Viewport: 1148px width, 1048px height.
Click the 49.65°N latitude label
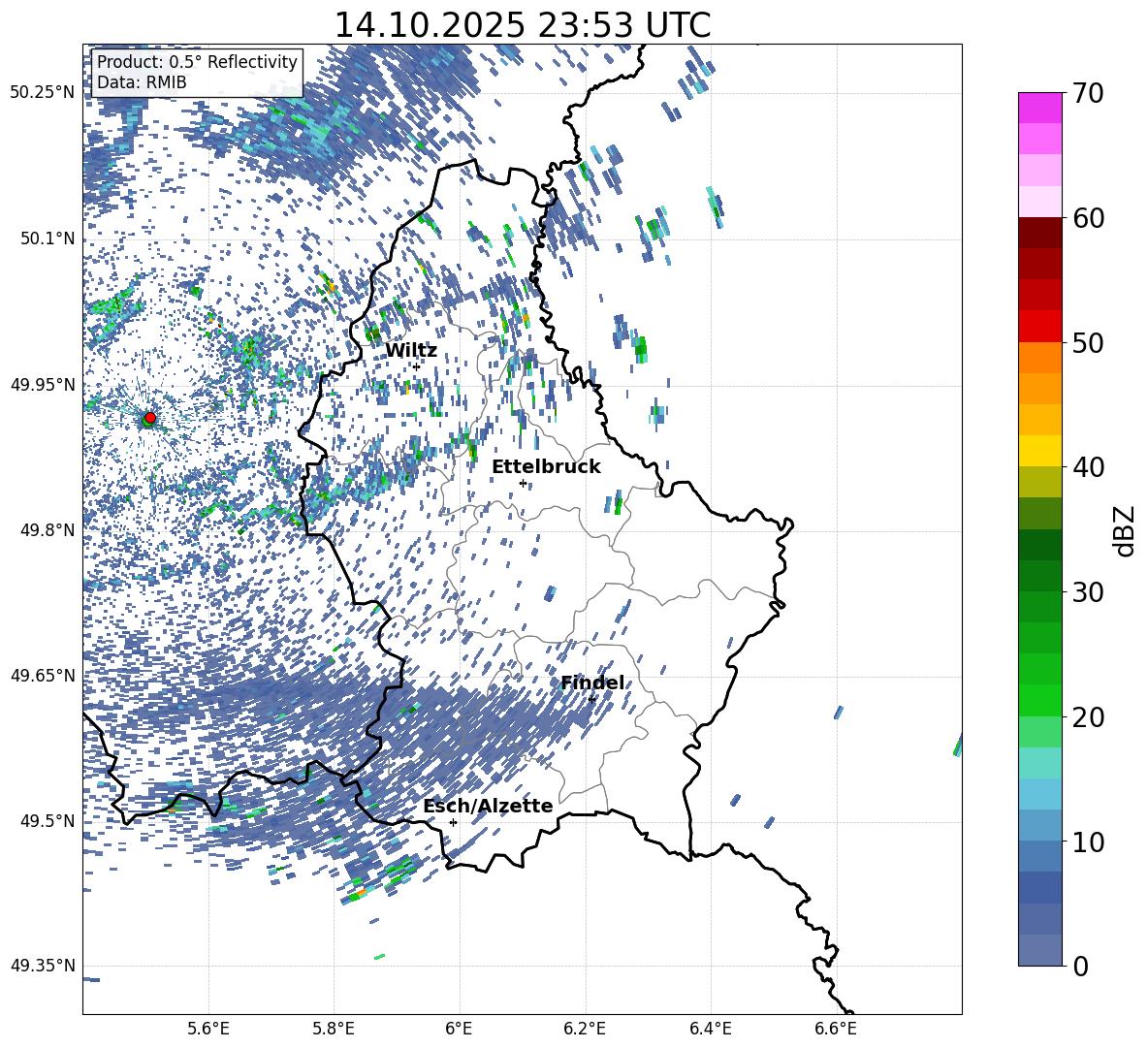43,675
